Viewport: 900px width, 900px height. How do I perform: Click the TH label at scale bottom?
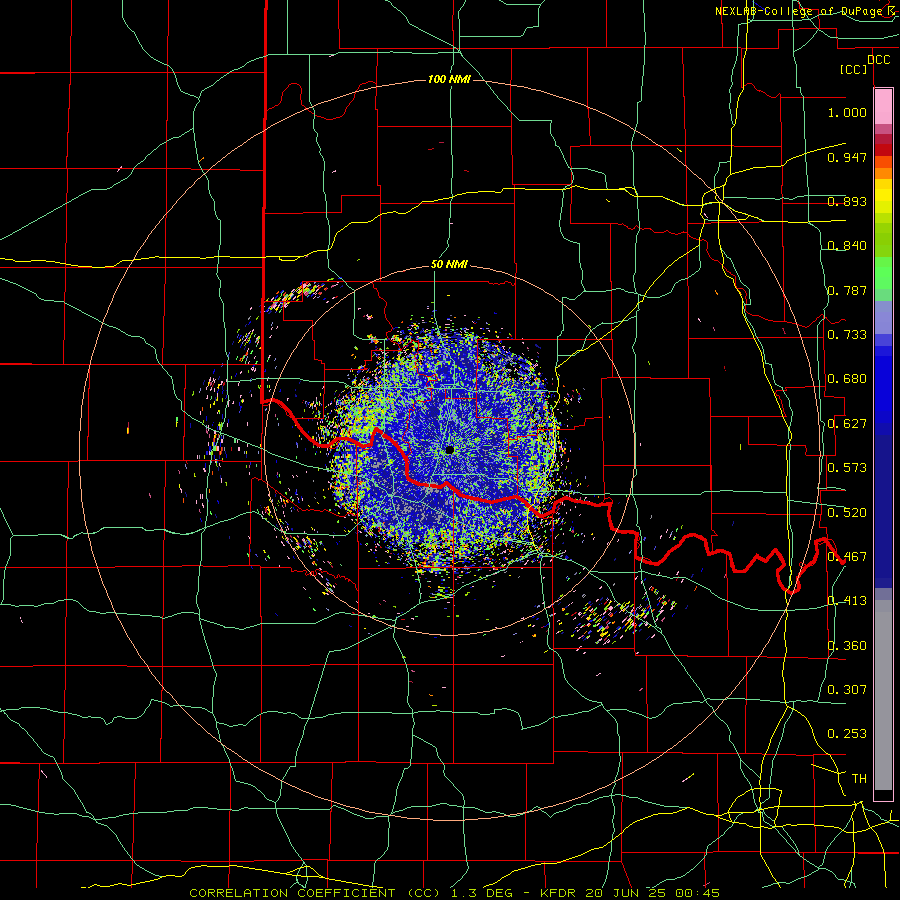point(859,779)
